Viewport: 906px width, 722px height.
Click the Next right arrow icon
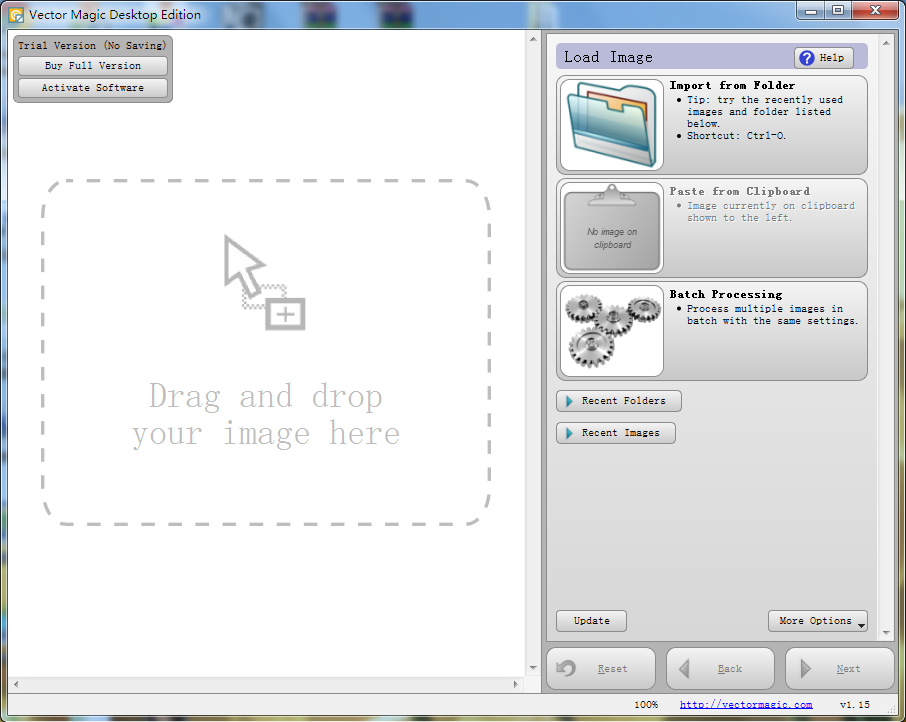point(806,669)
